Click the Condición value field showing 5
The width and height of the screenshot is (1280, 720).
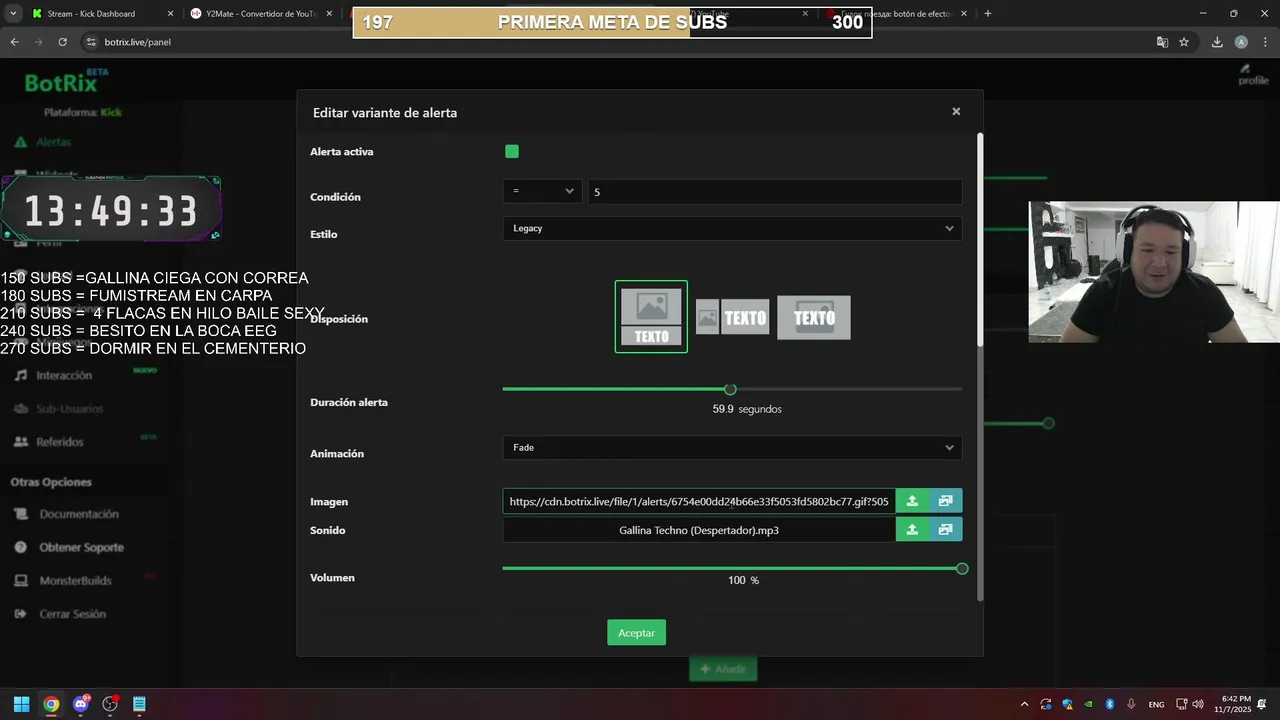point(775,192)
